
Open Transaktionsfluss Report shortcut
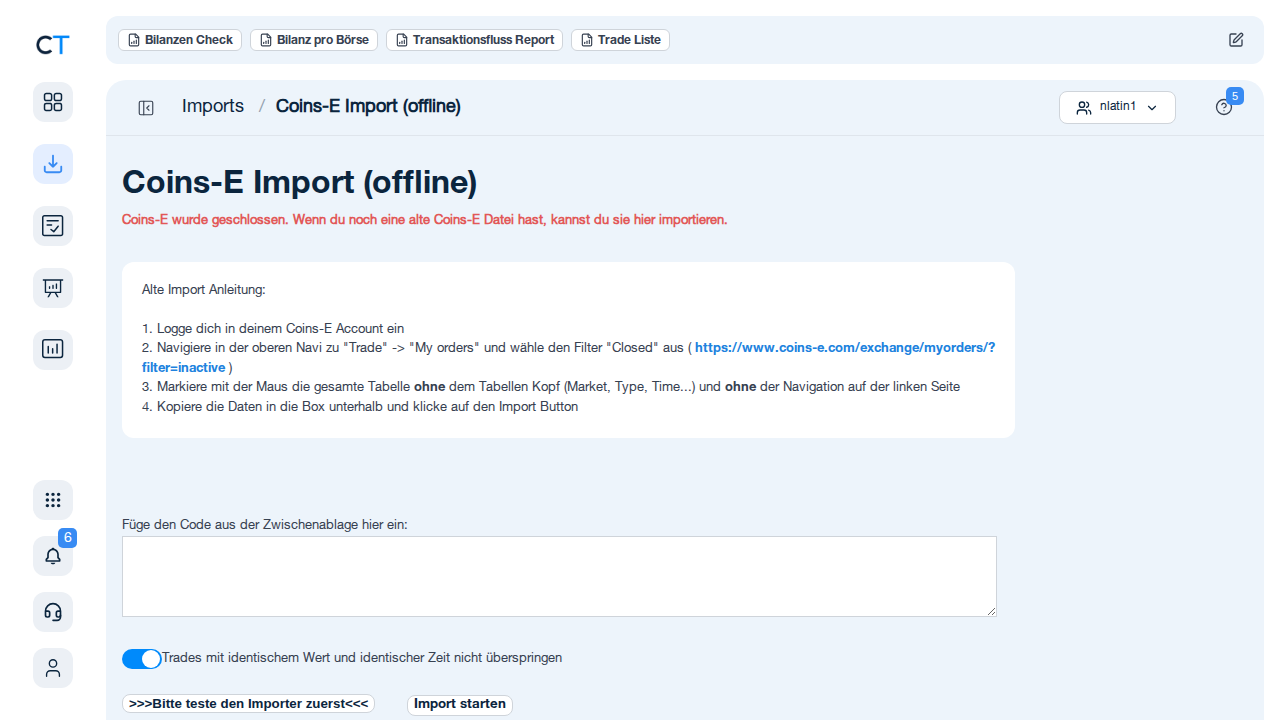474,40
